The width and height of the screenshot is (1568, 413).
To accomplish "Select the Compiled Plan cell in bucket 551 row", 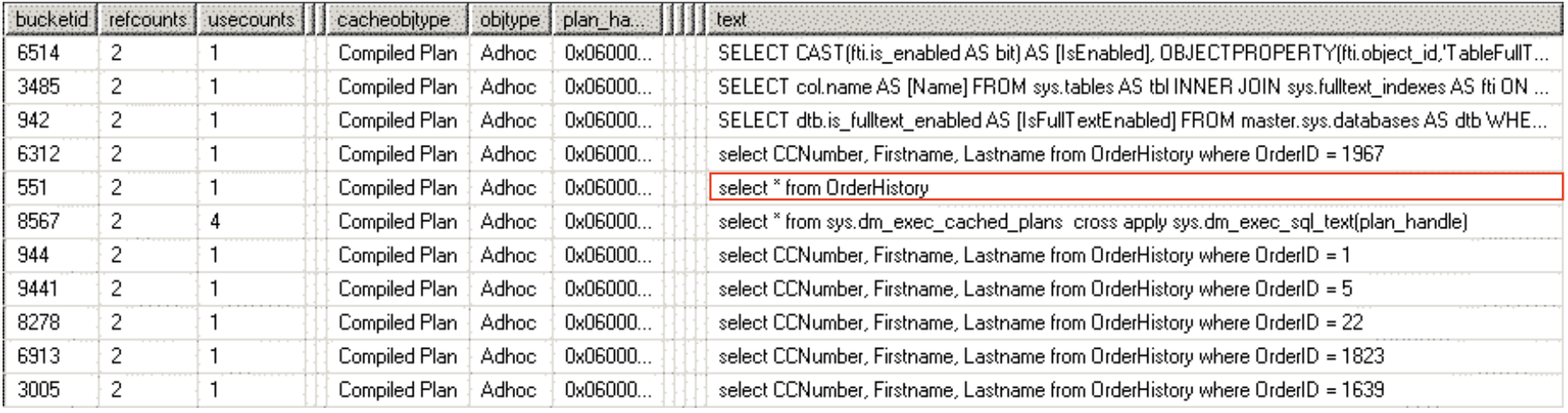I will (x=397, y=187).
